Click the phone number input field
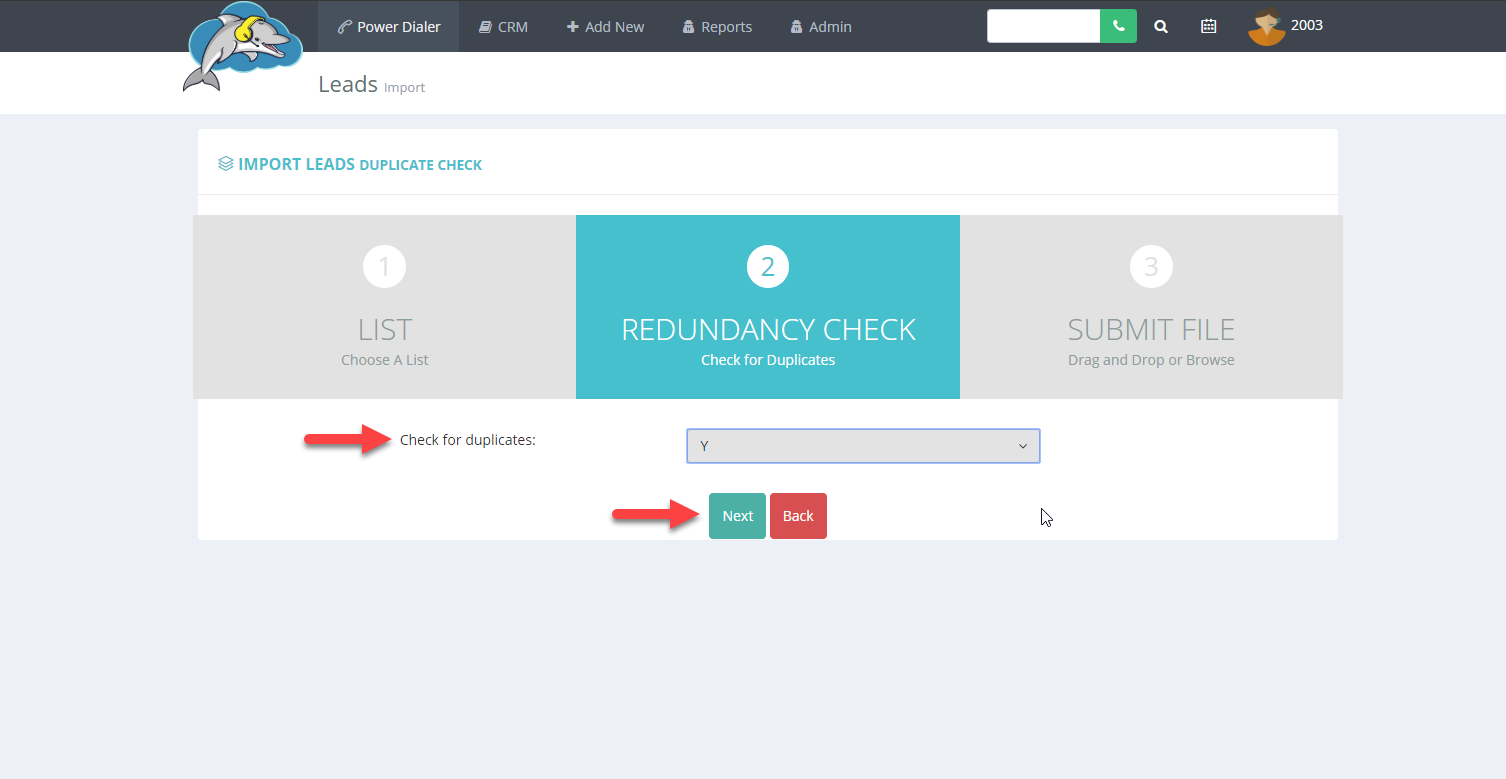This screenshot has height=779, width=1506. 1043,26
